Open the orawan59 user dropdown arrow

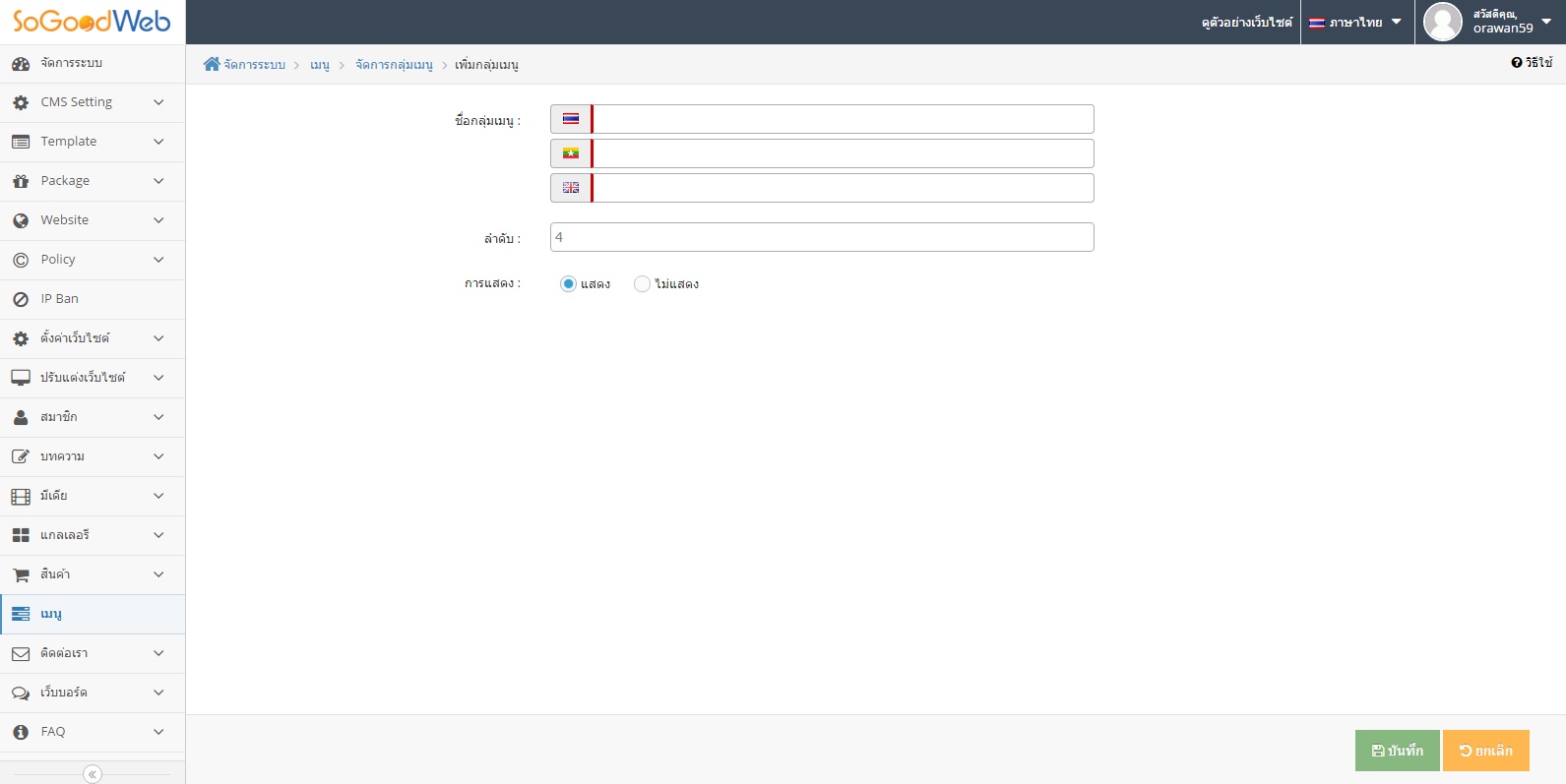[1546, 21]
